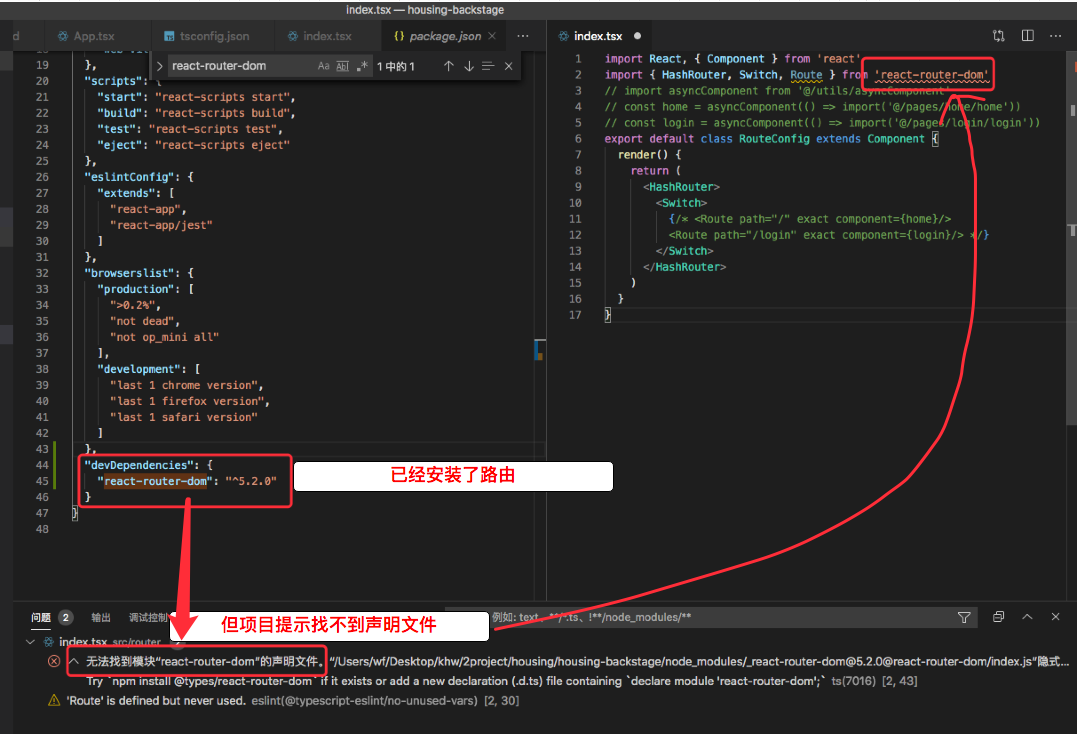1077x734 pixels.
Task: Collapse the devDependencies code fold in package.json
Action: 58,464
